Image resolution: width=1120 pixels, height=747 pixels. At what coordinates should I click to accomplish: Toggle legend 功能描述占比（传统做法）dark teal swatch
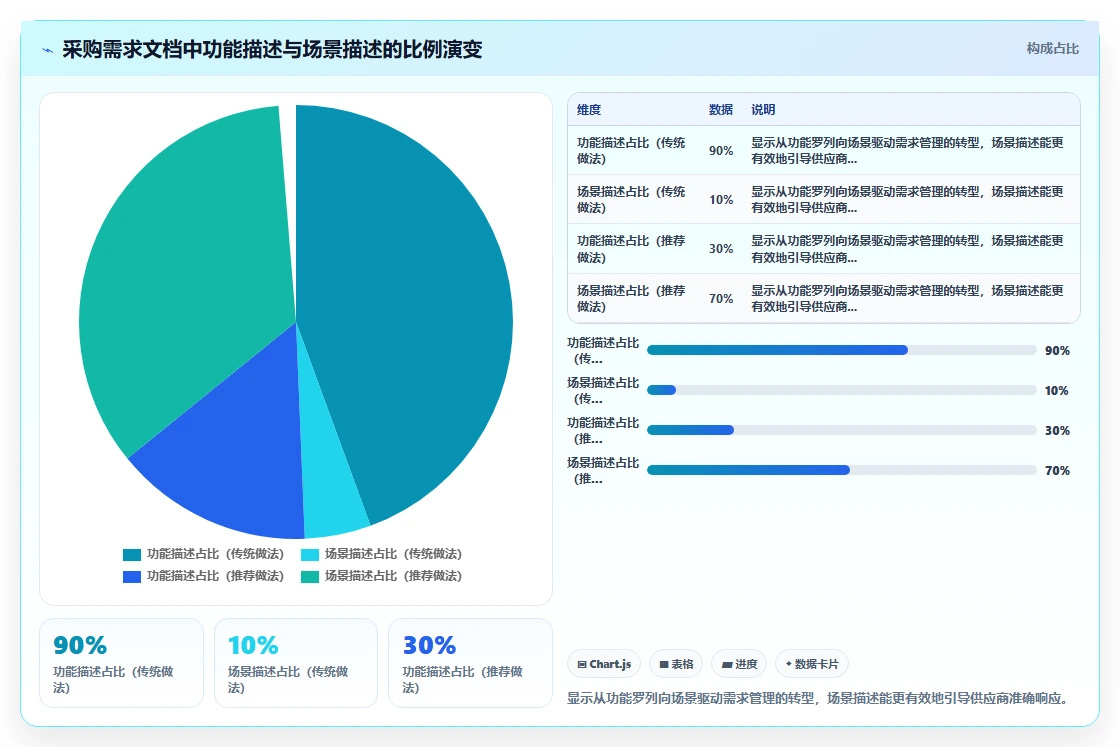coord(131,555)
